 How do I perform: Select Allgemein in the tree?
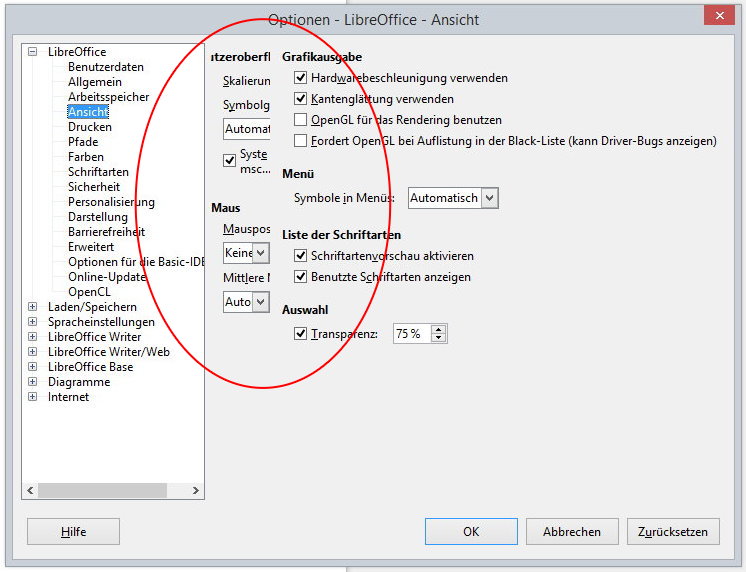pos(95,82)
